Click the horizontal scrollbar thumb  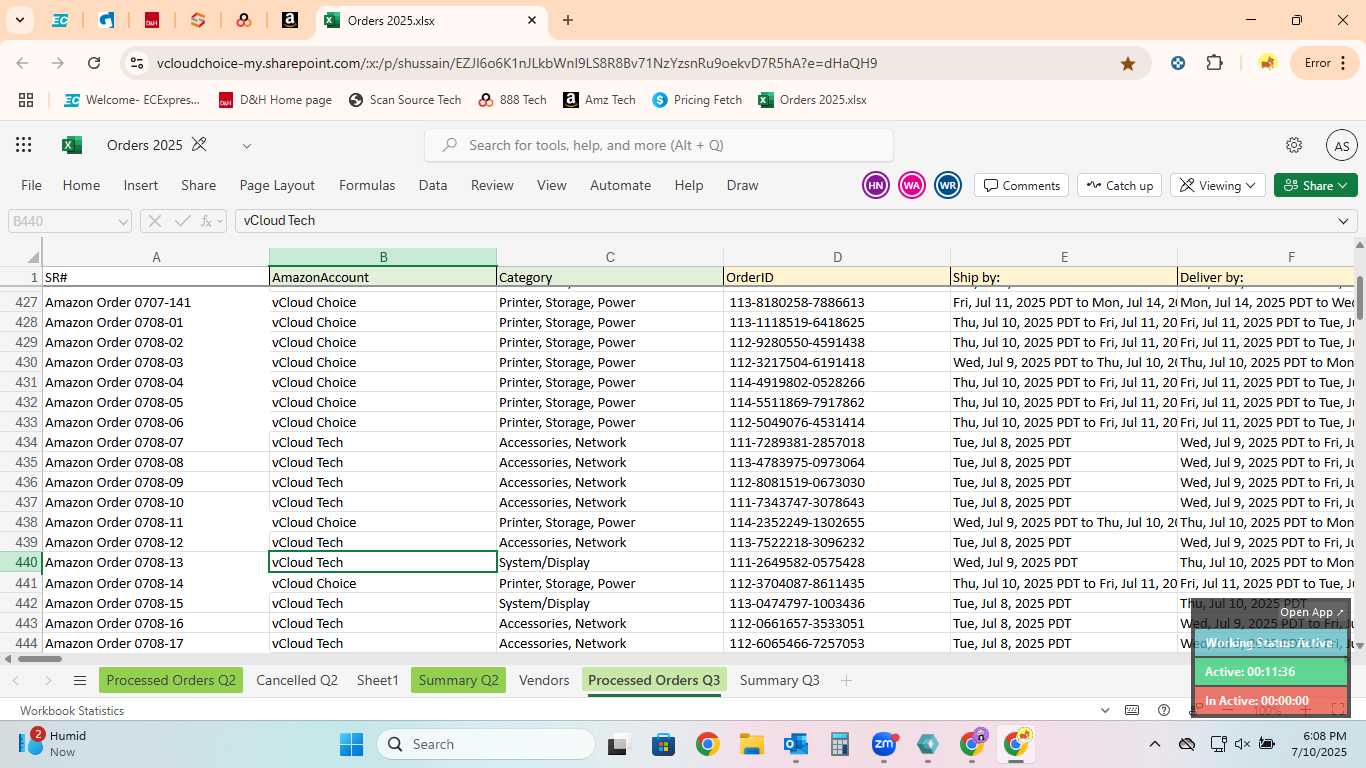click(x=39, y=659)
